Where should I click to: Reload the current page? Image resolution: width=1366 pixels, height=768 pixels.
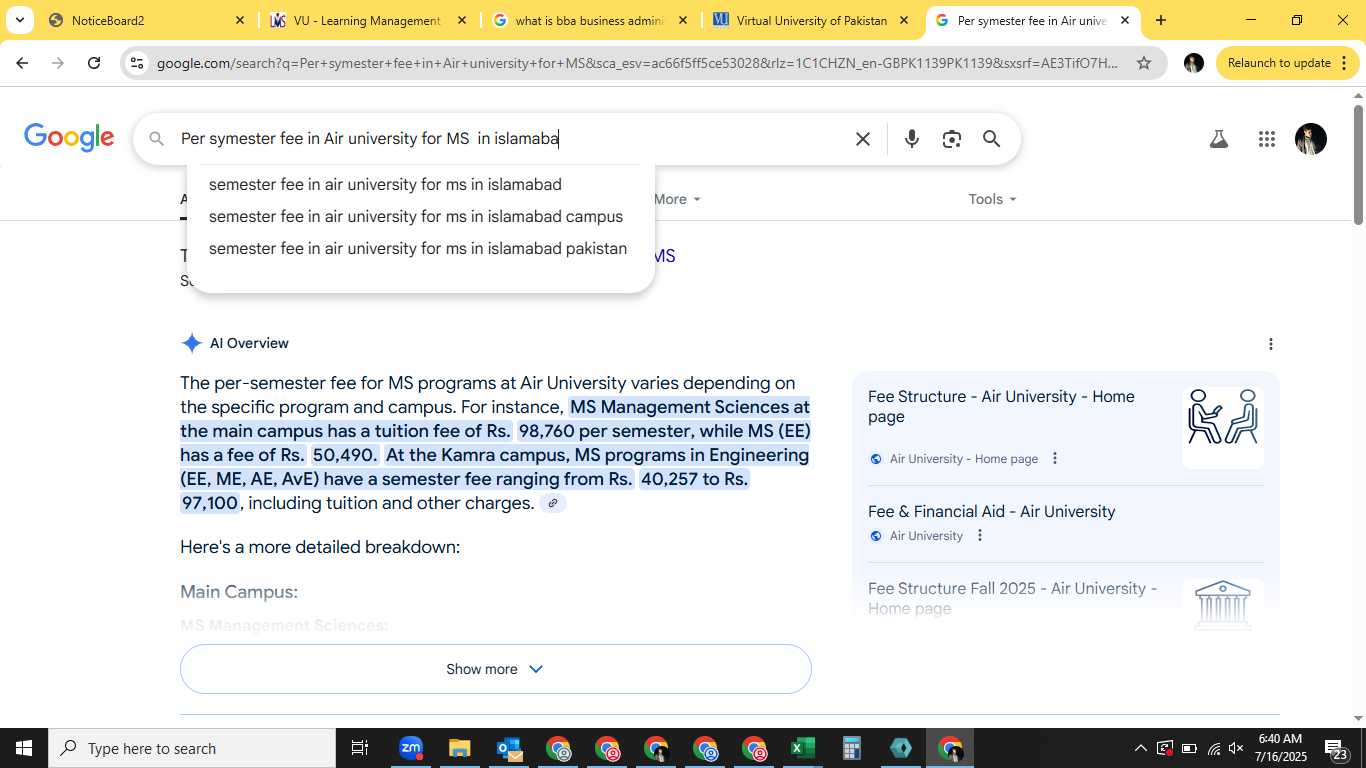tap(94, 63)
